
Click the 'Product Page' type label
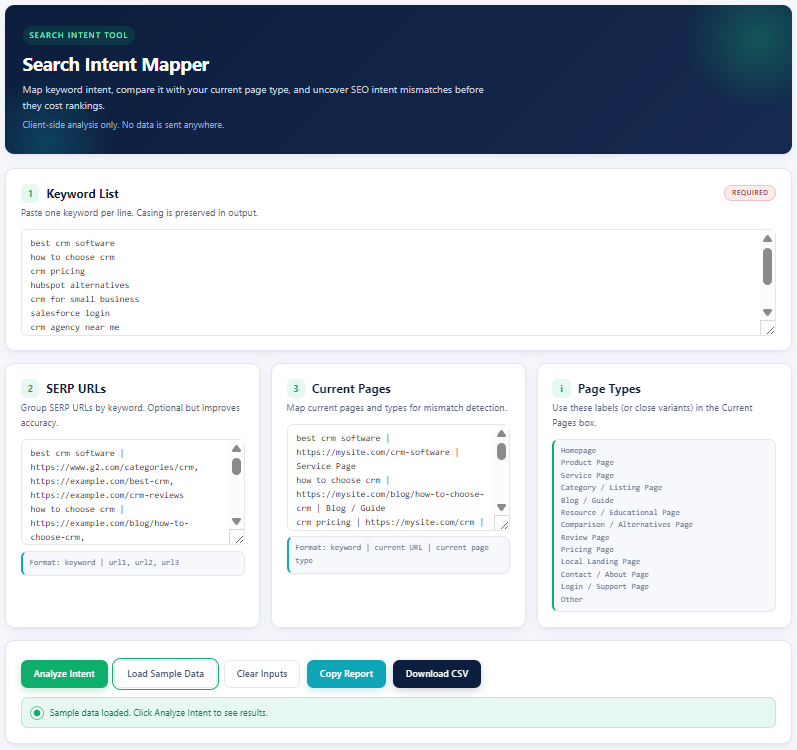tap(587, 462)
